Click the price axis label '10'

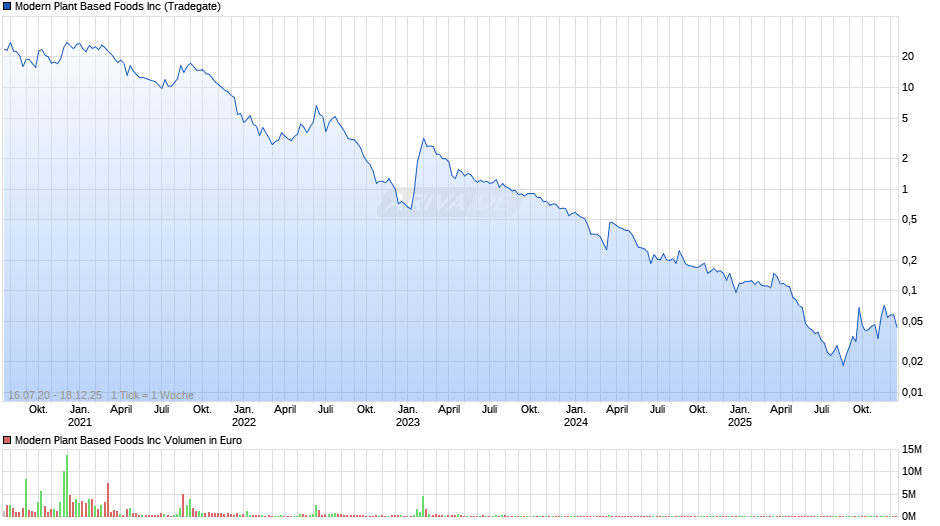[908, 88]
